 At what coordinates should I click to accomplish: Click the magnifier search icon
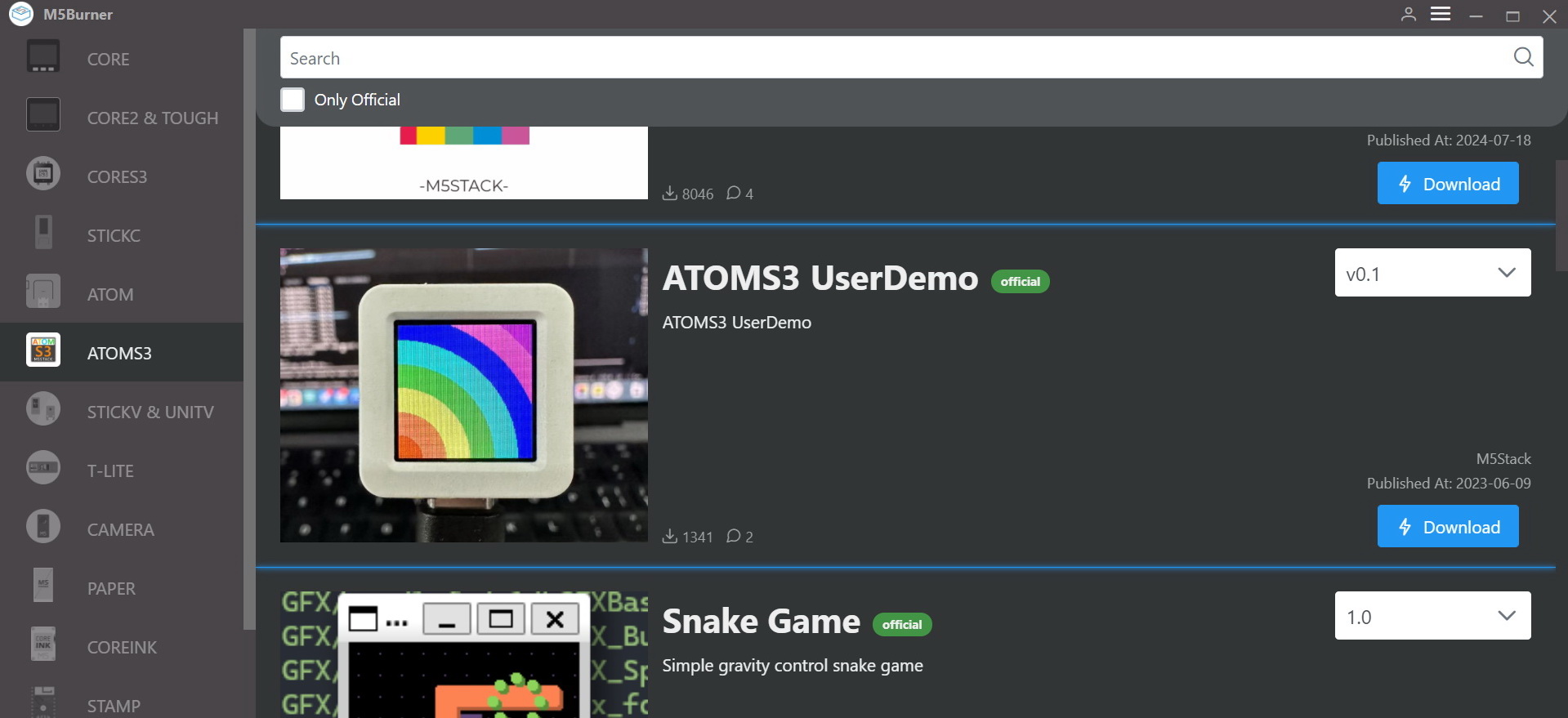pyautogui.click(x=1523, y=57)
